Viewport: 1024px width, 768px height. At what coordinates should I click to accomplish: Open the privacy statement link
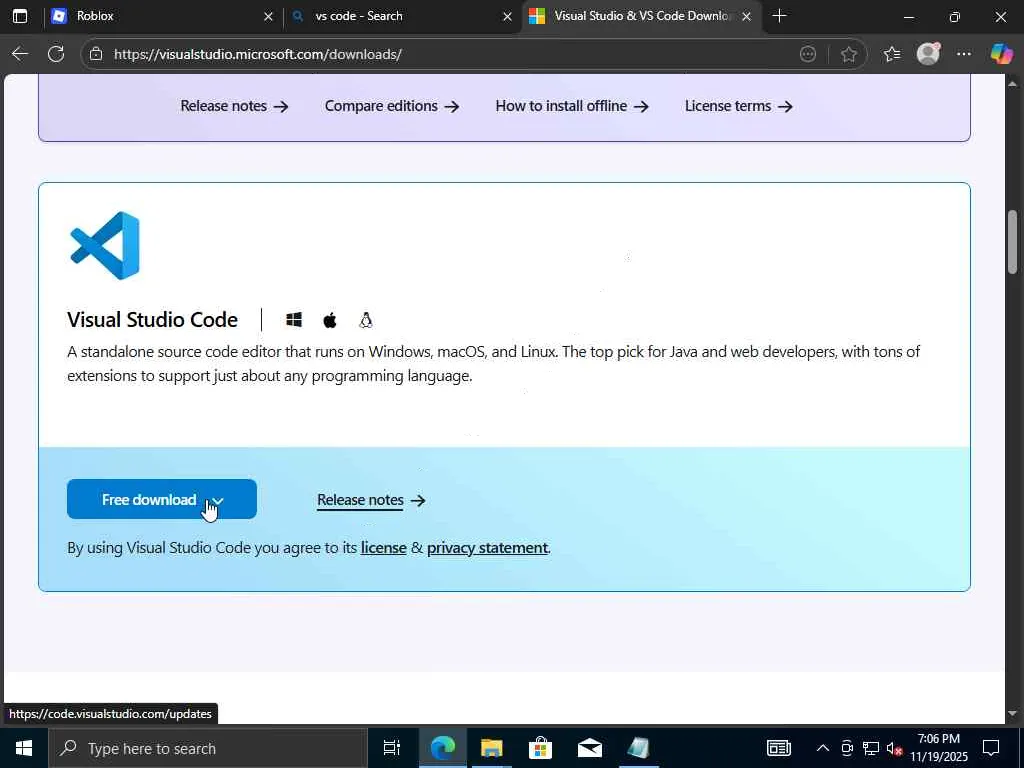tap(487, 548)
